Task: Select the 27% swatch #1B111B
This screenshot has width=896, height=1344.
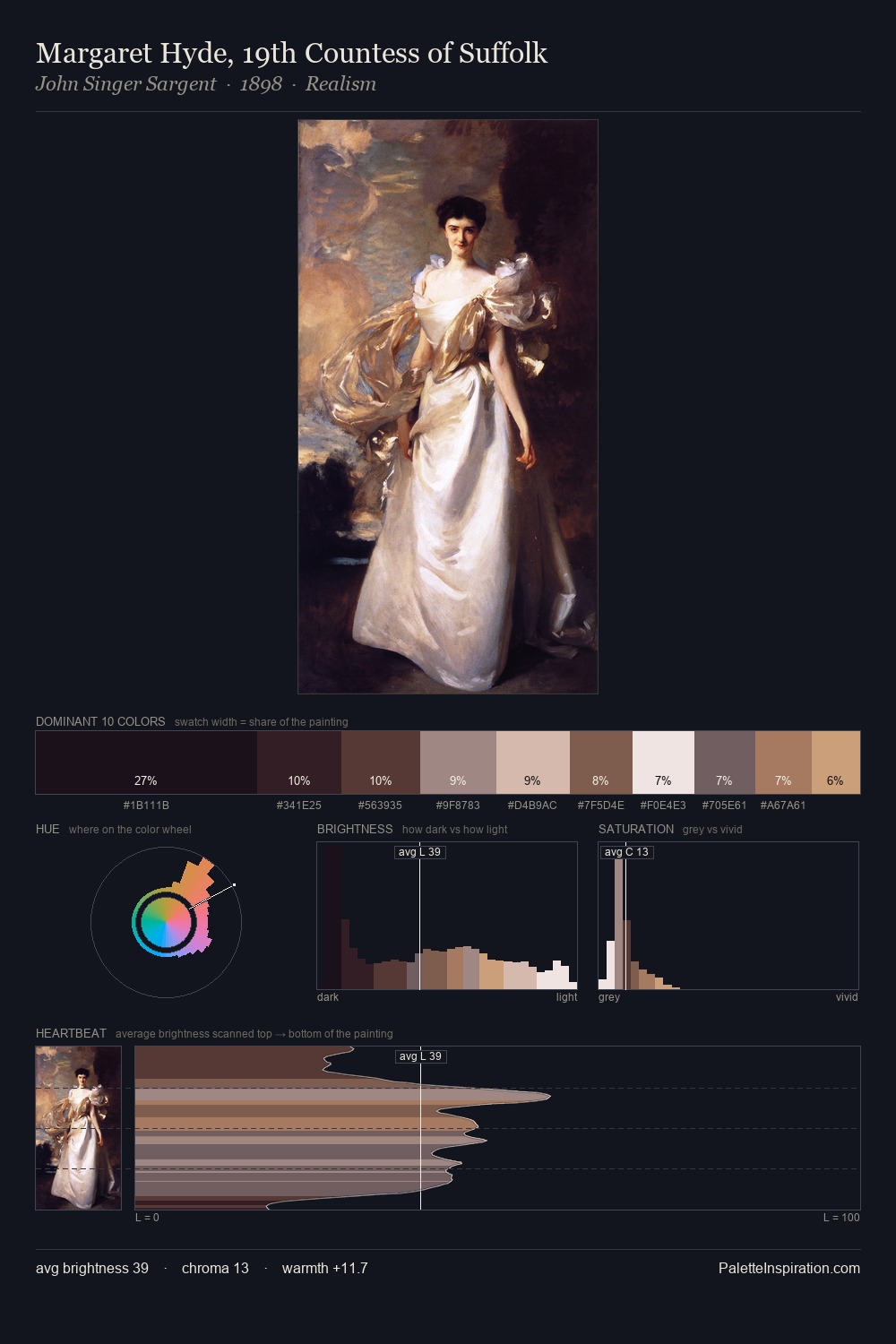Action: (146, 762)
